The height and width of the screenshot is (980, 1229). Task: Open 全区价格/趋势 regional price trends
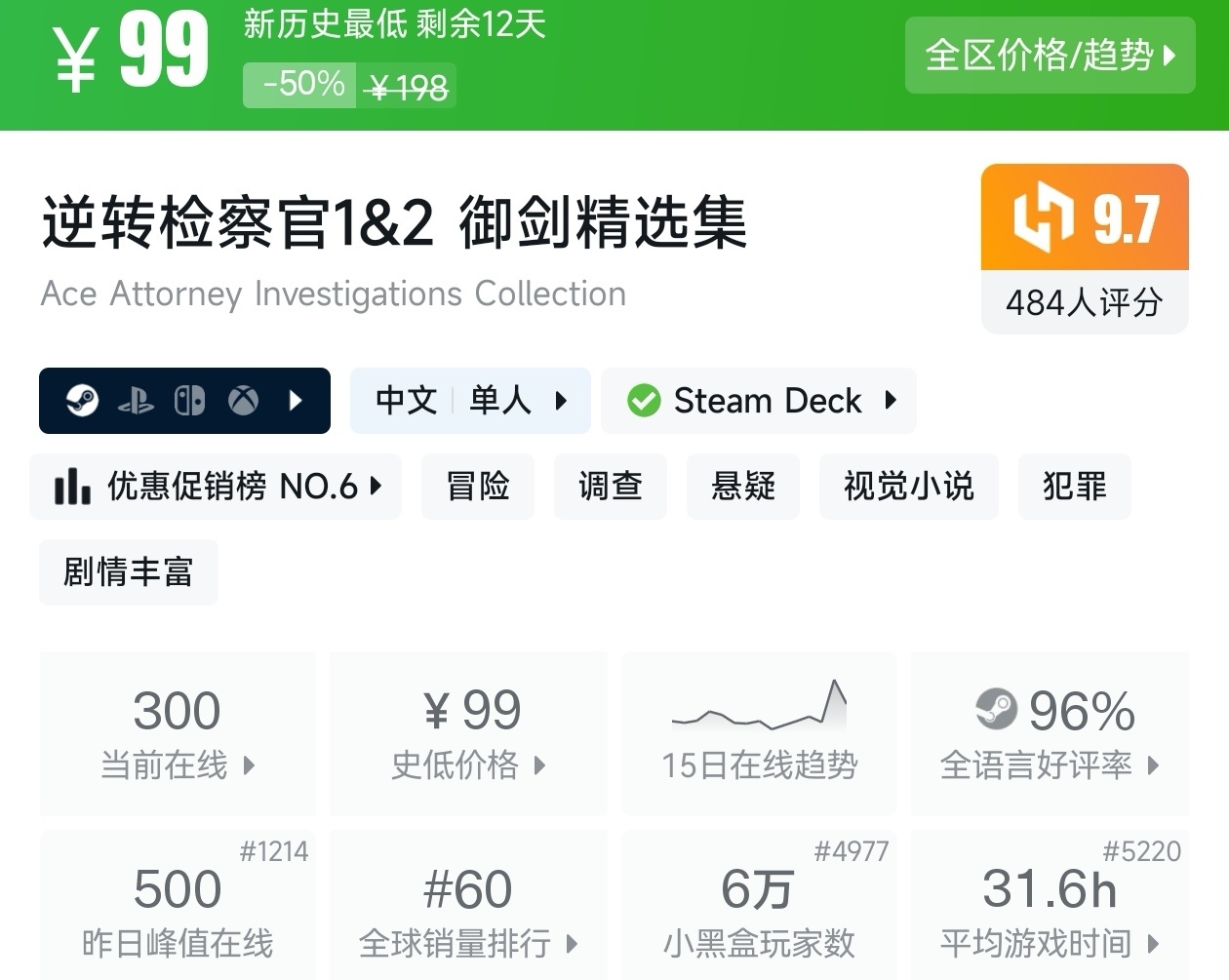pos(1050,56)
